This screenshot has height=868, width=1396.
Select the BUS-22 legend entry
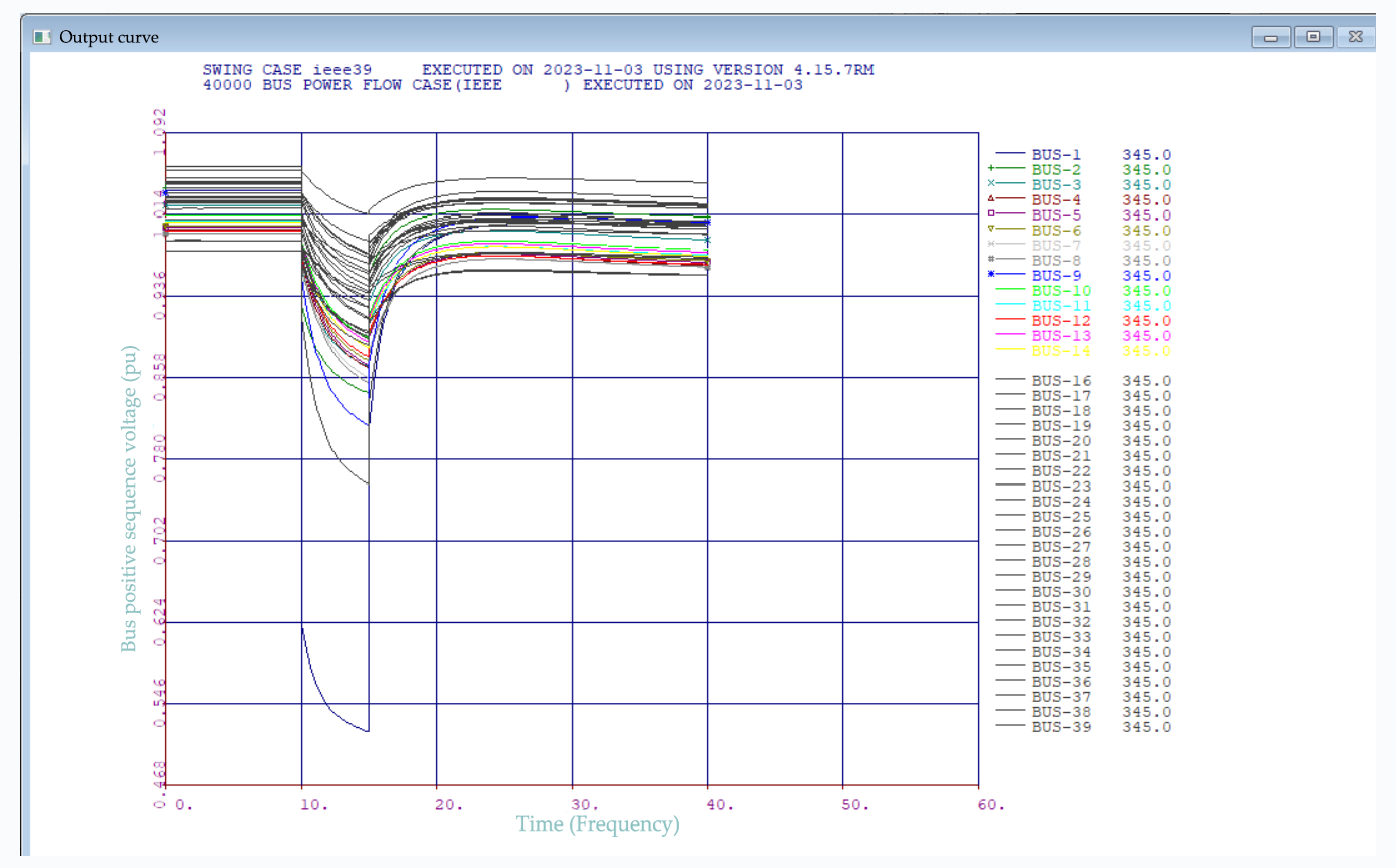pos(1083,471)
